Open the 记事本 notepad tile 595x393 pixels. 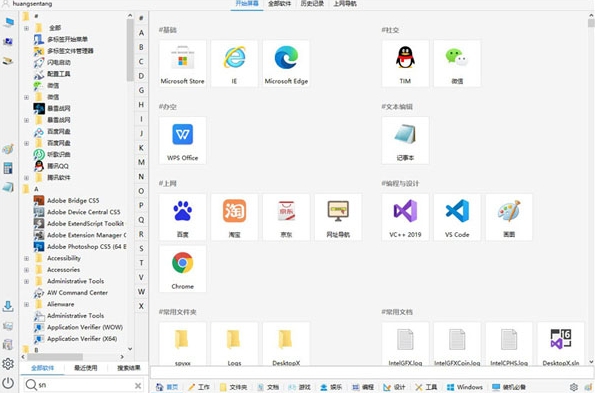[405, 140]
